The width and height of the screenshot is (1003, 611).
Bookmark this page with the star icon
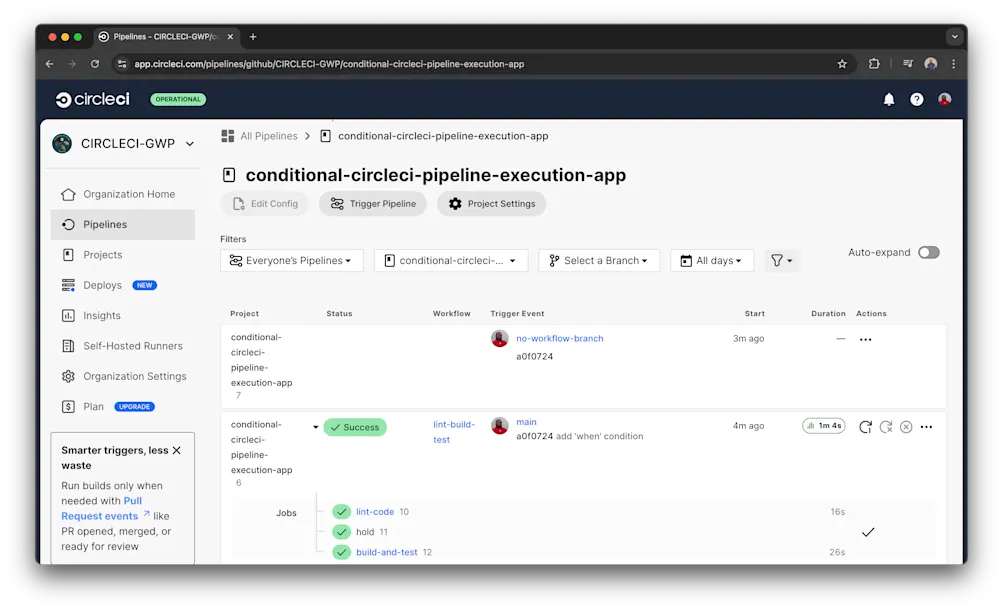click(842, 64)
